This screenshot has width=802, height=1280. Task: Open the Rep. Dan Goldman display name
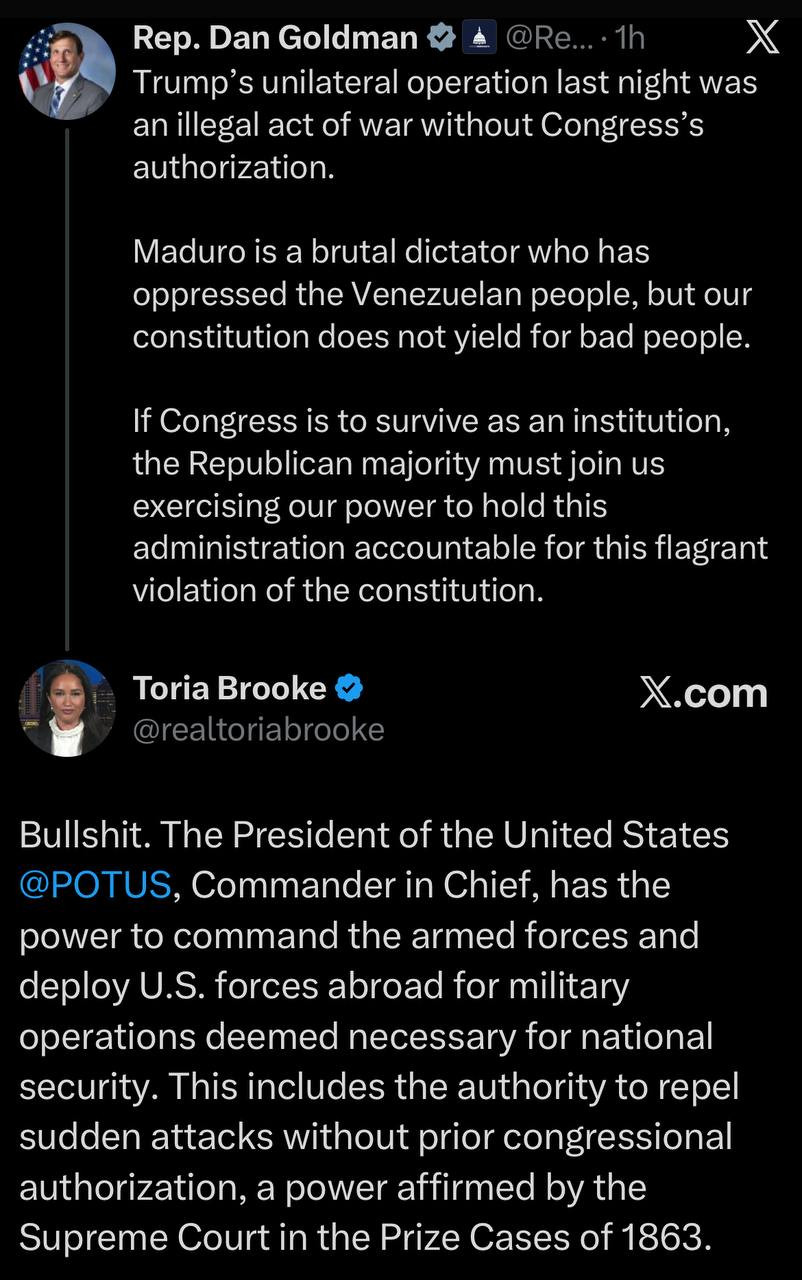coord(275,38)
